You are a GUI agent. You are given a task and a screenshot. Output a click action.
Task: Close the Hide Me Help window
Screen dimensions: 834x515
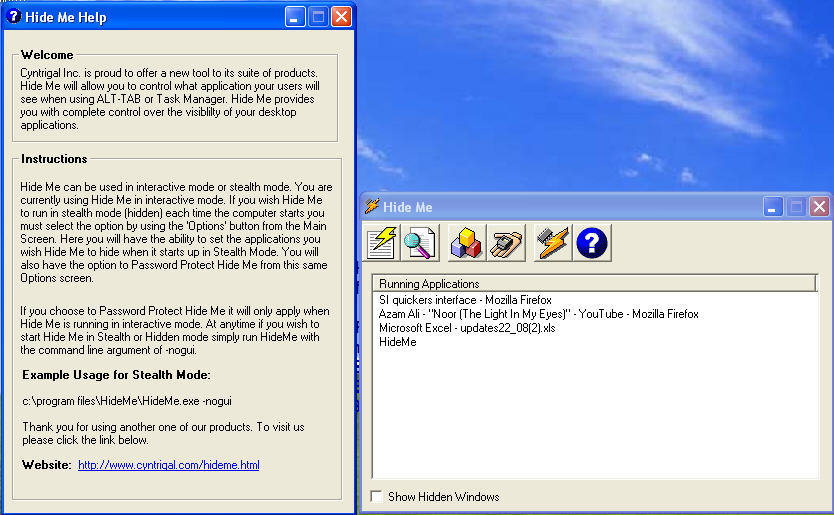pos(341,17)
